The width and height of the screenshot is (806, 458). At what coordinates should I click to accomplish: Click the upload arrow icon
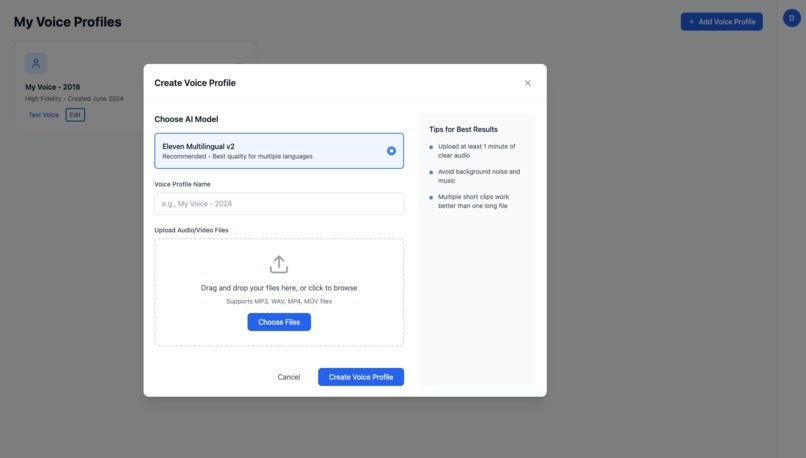[x=279, y=264]
